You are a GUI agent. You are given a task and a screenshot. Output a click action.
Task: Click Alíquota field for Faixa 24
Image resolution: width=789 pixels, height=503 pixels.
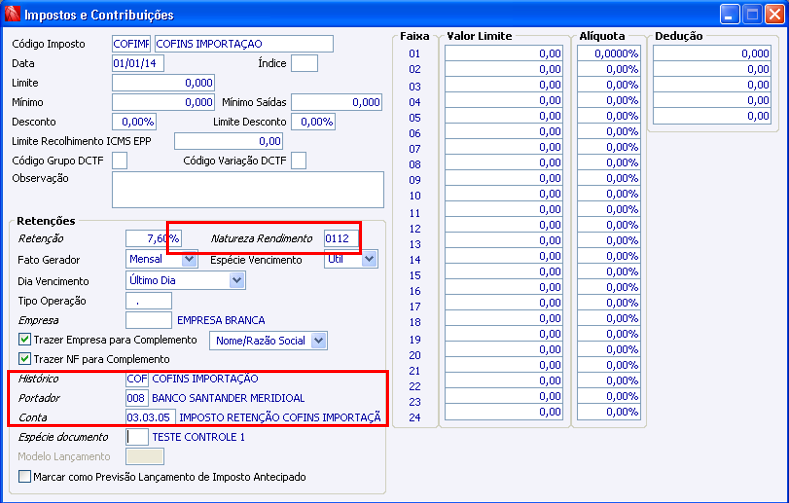pos(609,412)
